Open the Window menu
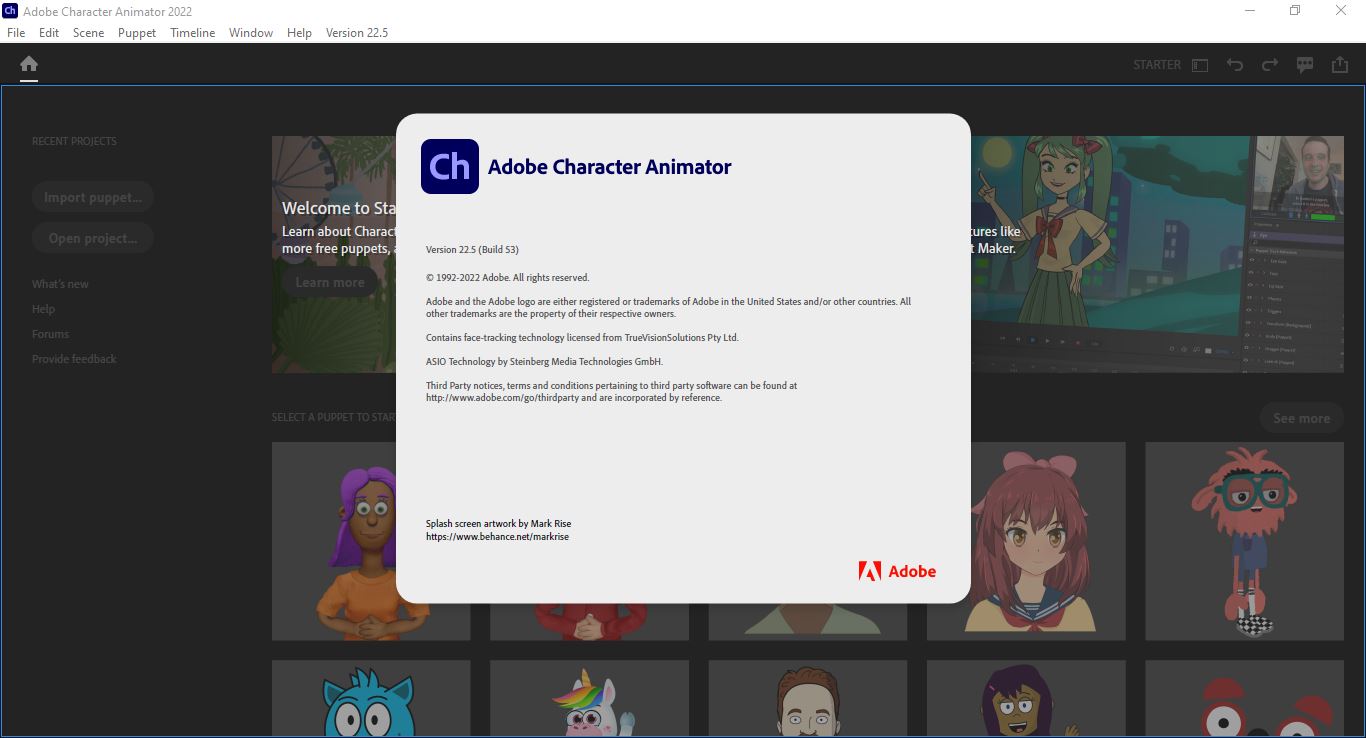 (x=251, y=33)
